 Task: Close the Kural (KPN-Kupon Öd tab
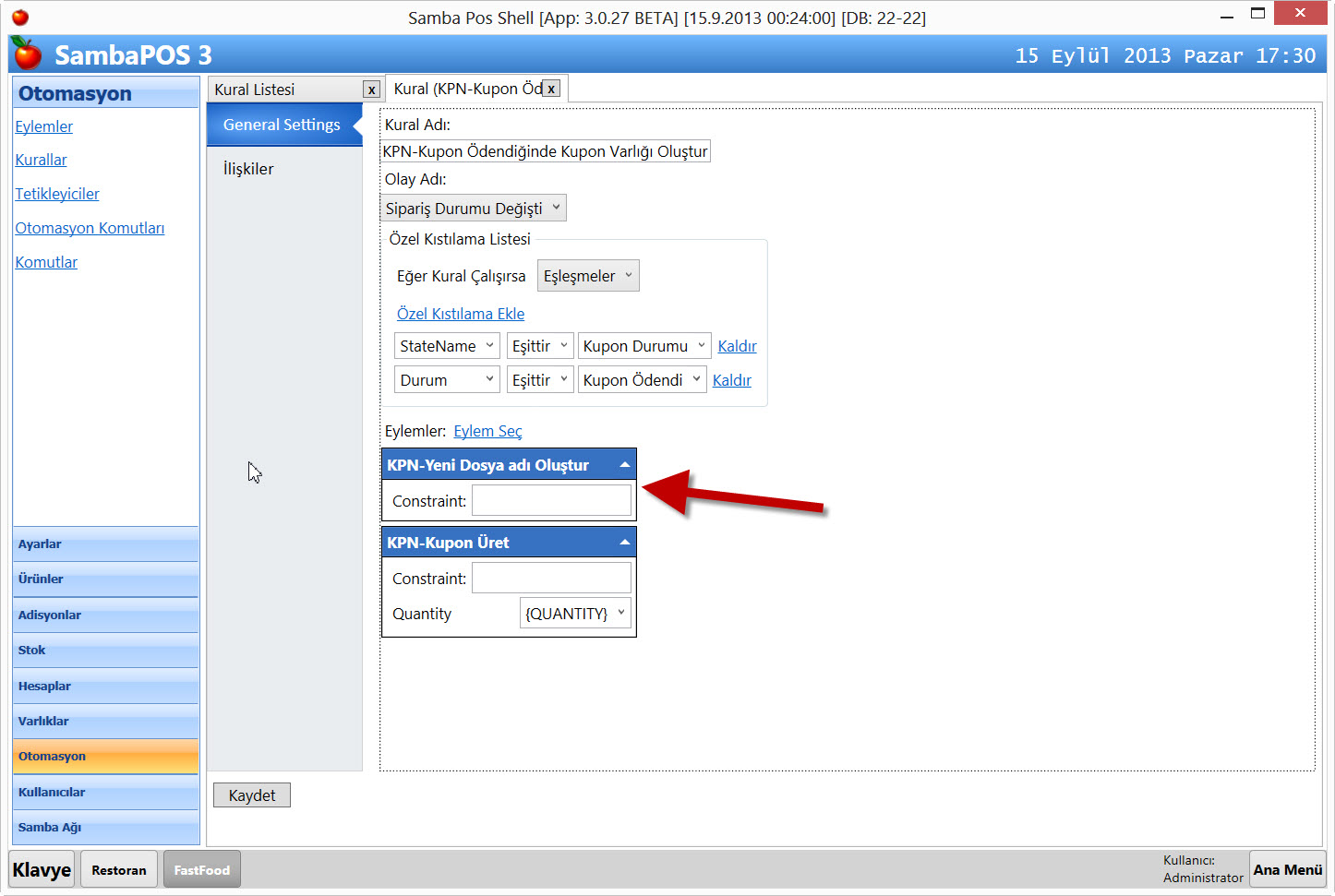[551, 89]
